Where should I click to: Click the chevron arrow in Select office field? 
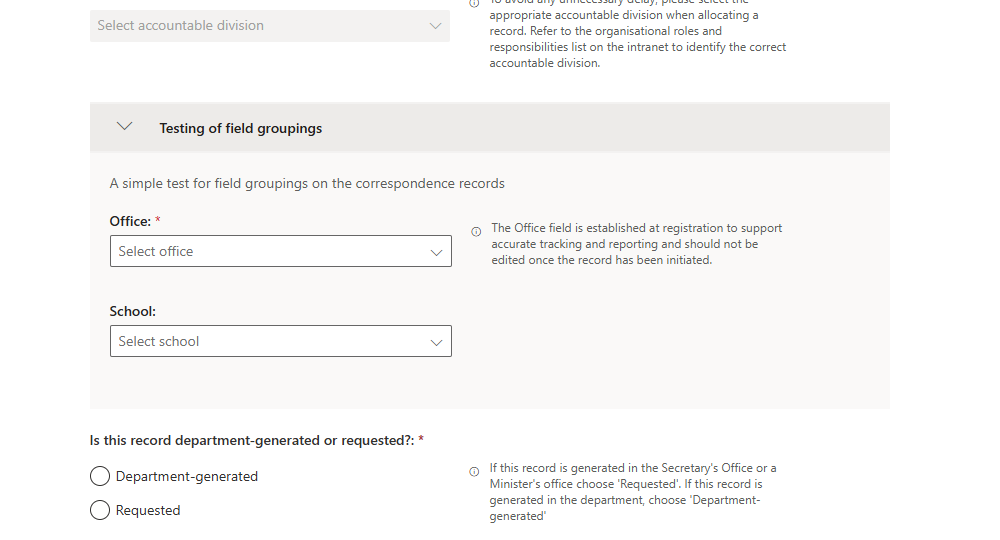(436, 252)
